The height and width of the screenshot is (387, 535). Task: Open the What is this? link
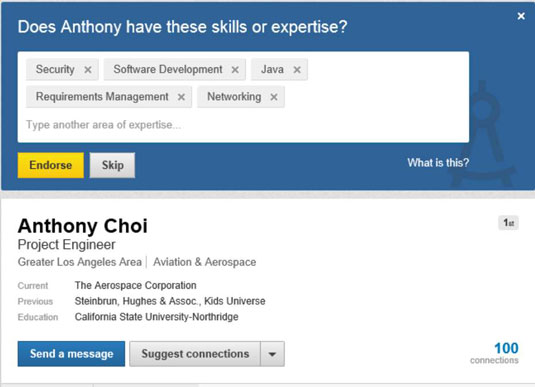438,162
